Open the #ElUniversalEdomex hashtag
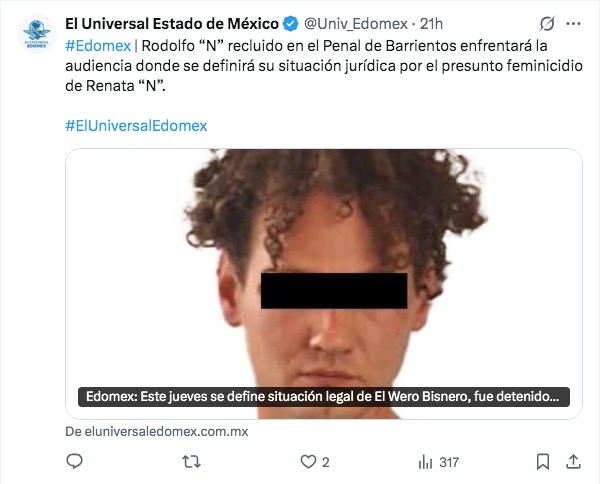601x484 pixels. [x=136, y=126]
